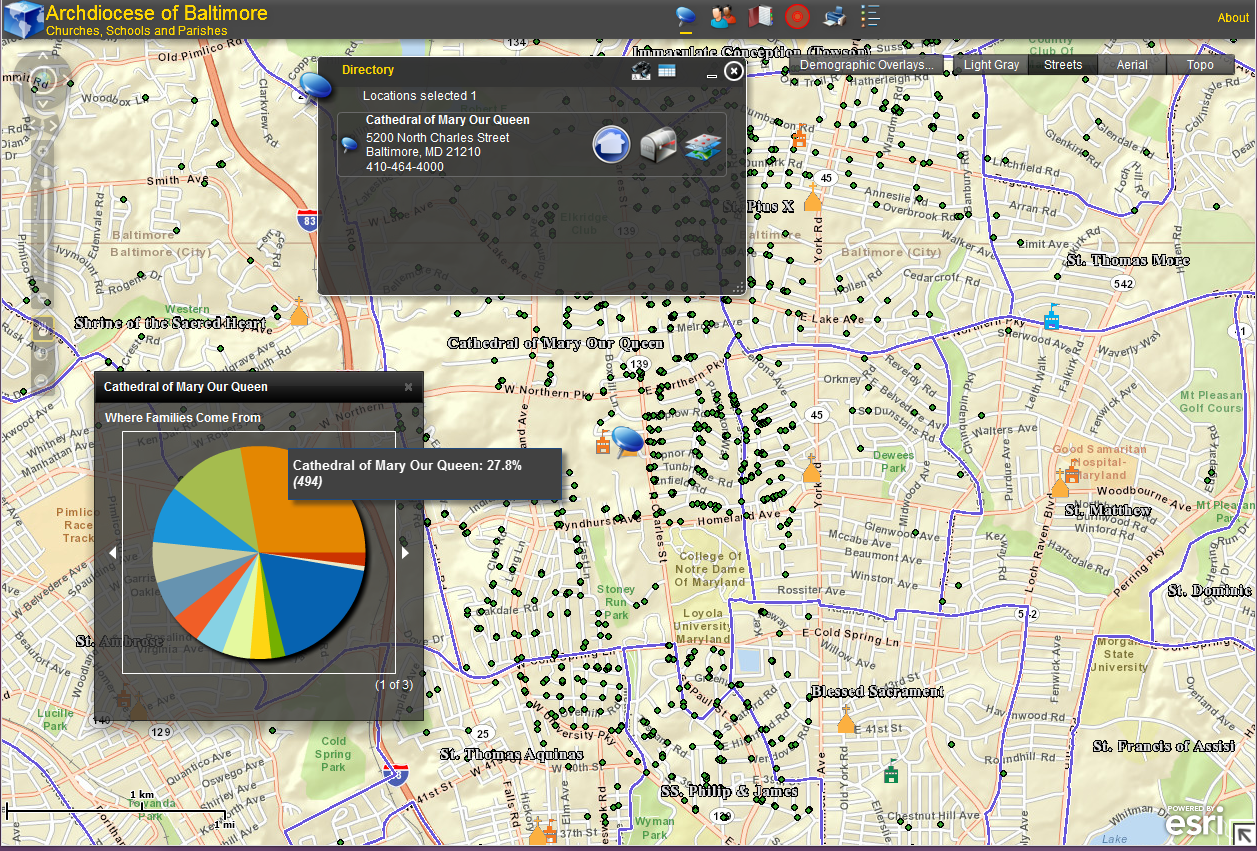Show the map legend list widget
1257x851 pixels.
pos(870,16)
